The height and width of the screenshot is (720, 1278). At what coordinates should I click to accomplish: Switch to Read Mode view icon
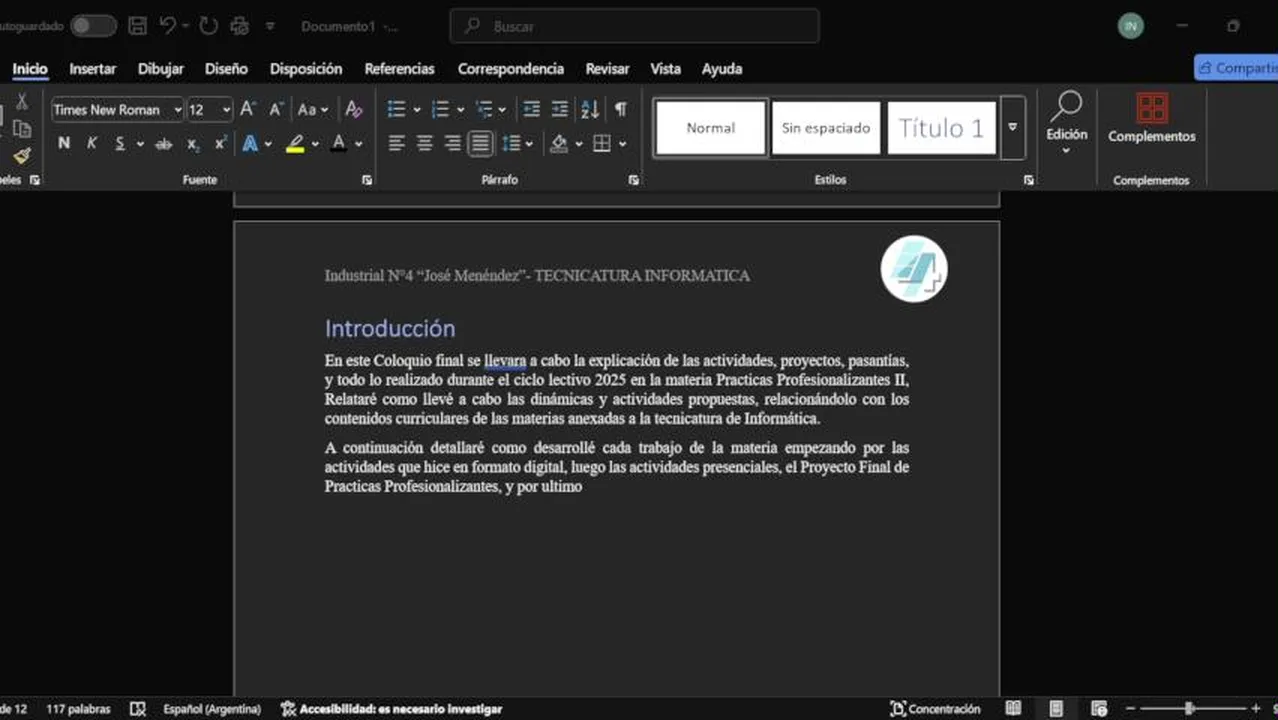click(1013, 708)
